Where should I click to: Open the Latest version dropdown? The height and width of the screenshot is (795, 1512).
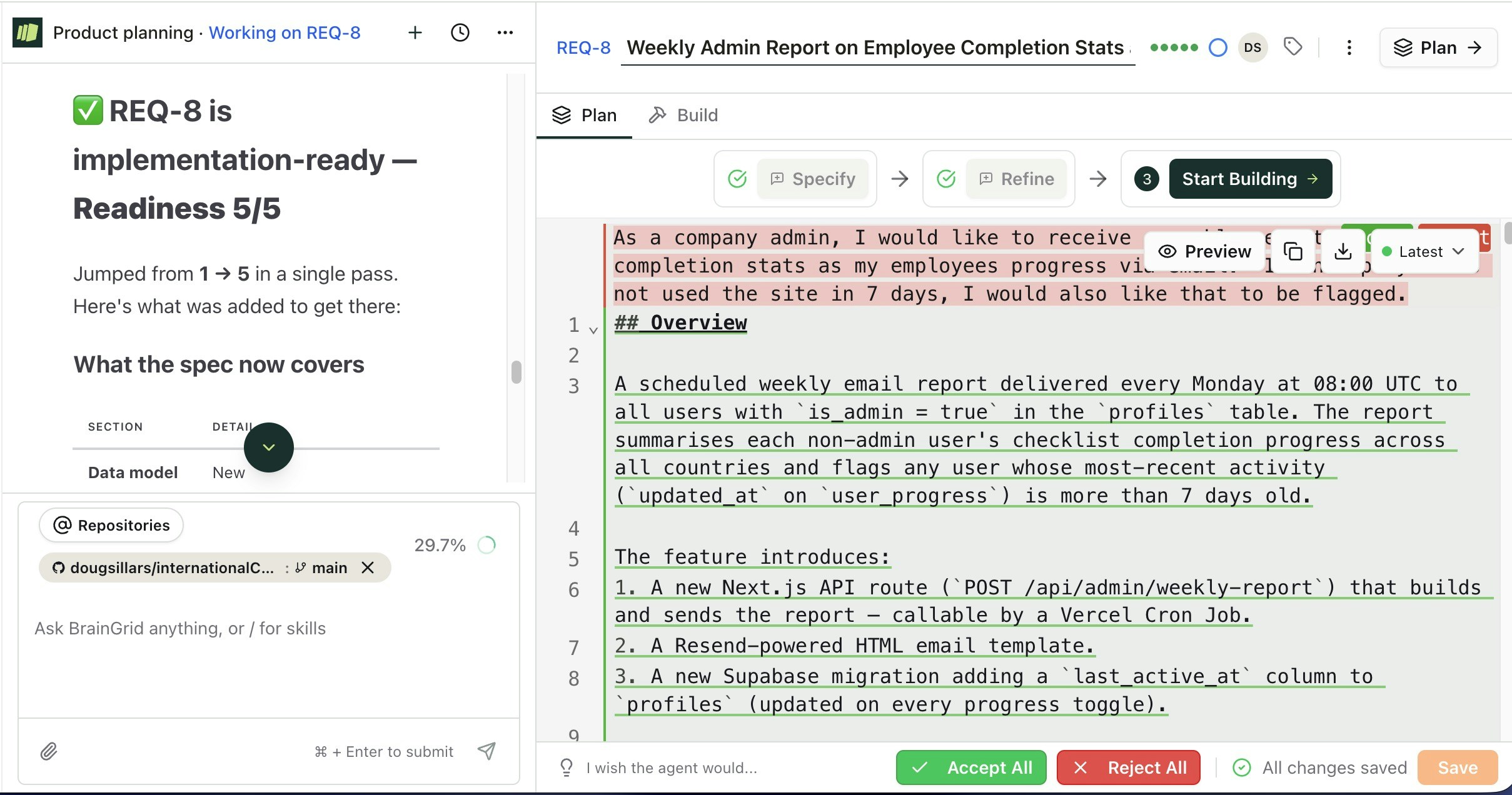coord(1424,251)
